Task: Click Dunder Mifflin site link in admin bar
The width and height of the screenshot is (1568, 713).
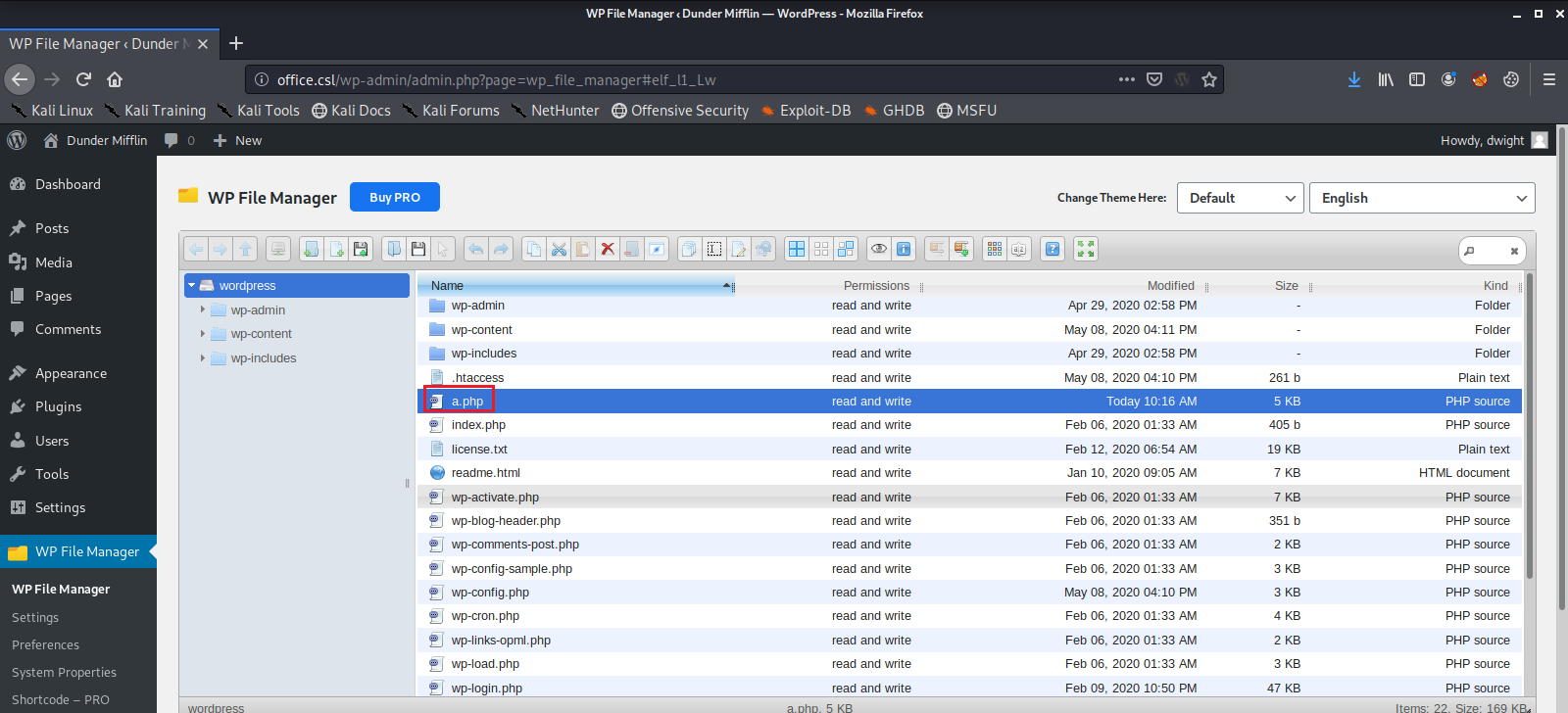Action: point(95,140)
